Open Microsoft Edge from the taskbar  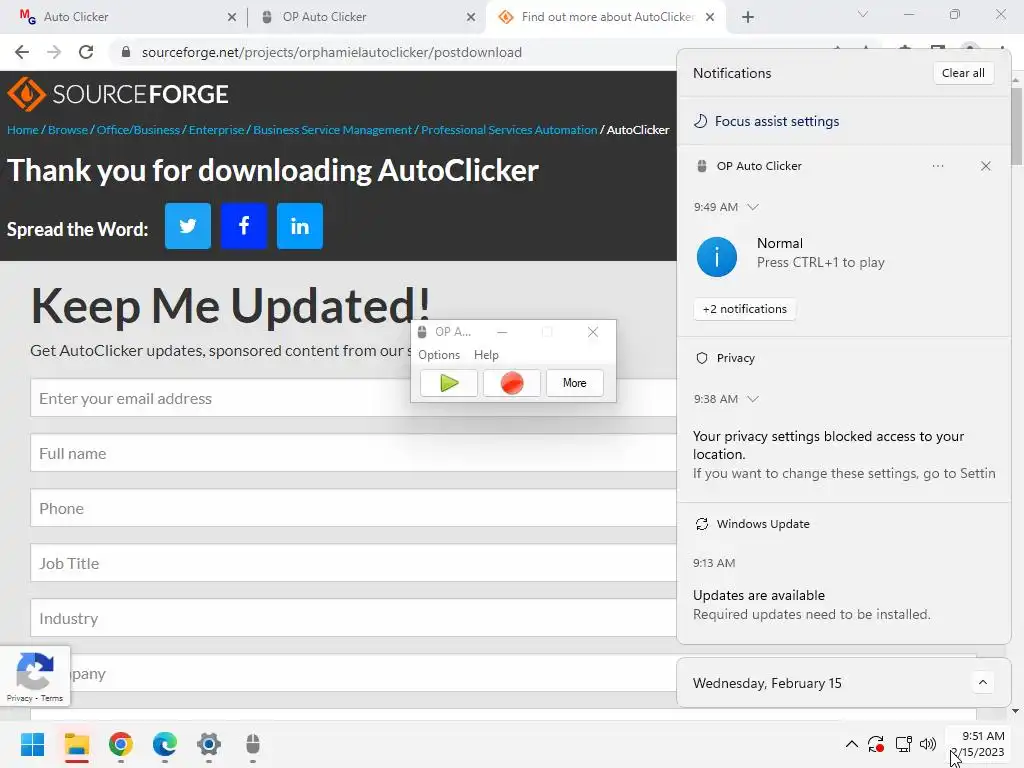165,744
